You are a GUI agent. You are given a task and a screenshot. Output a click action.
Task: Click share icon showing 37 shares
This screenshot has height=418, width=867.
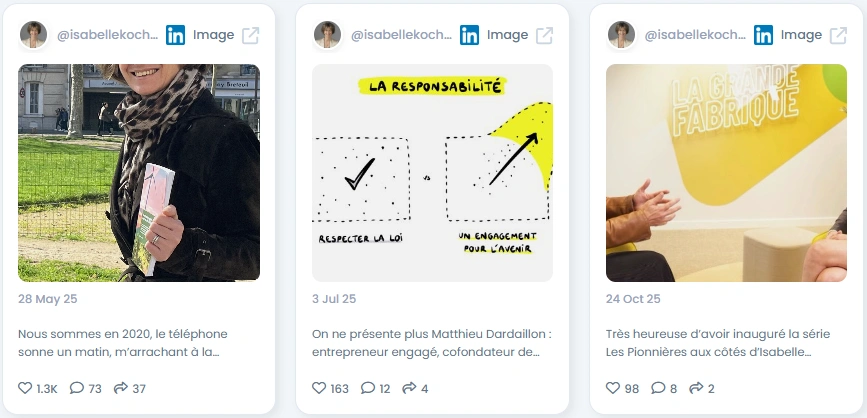tap(121, 388)
